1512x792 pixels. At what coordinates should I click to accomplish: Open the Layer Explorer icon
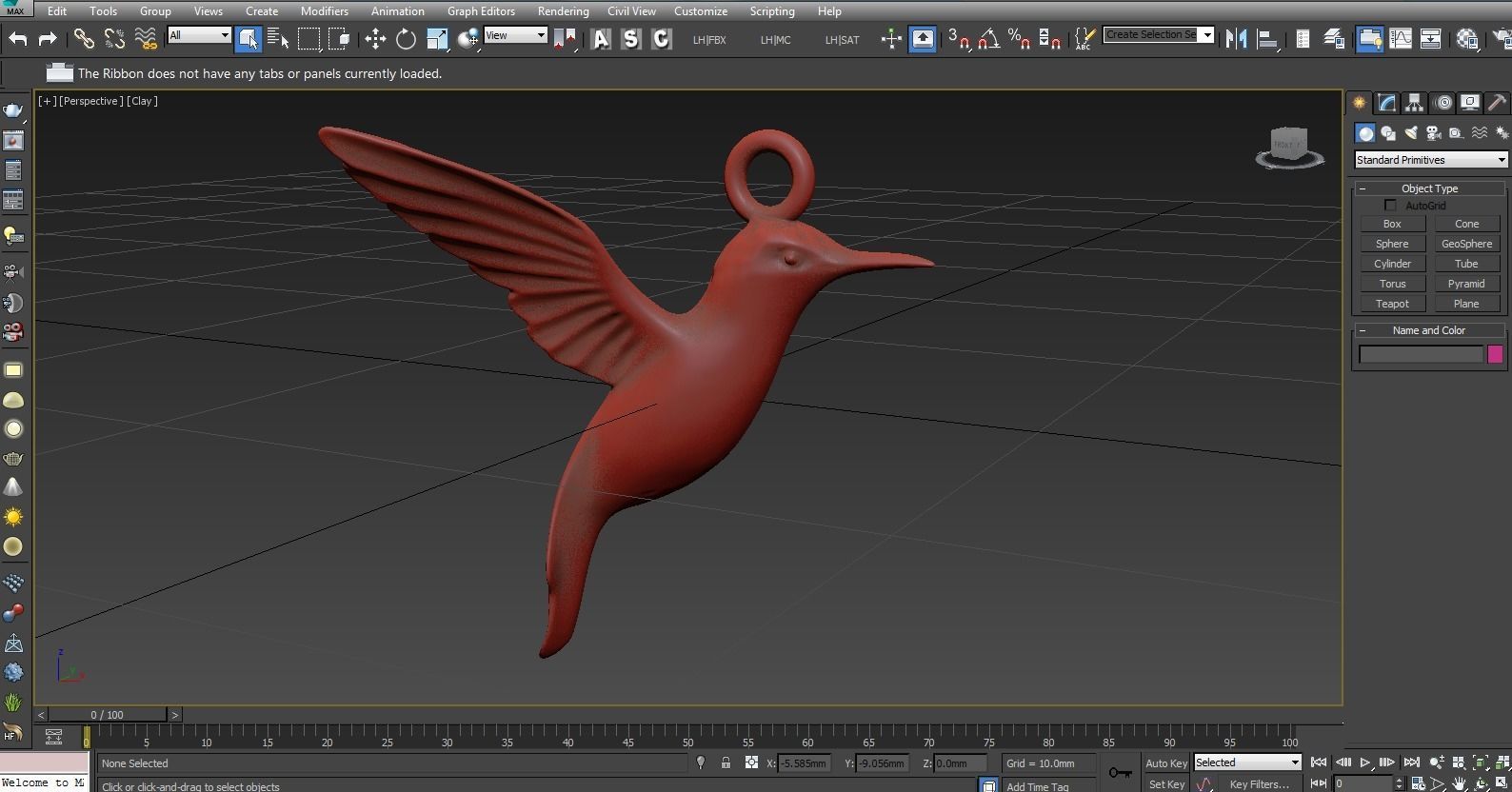[x=1334, y=39]
